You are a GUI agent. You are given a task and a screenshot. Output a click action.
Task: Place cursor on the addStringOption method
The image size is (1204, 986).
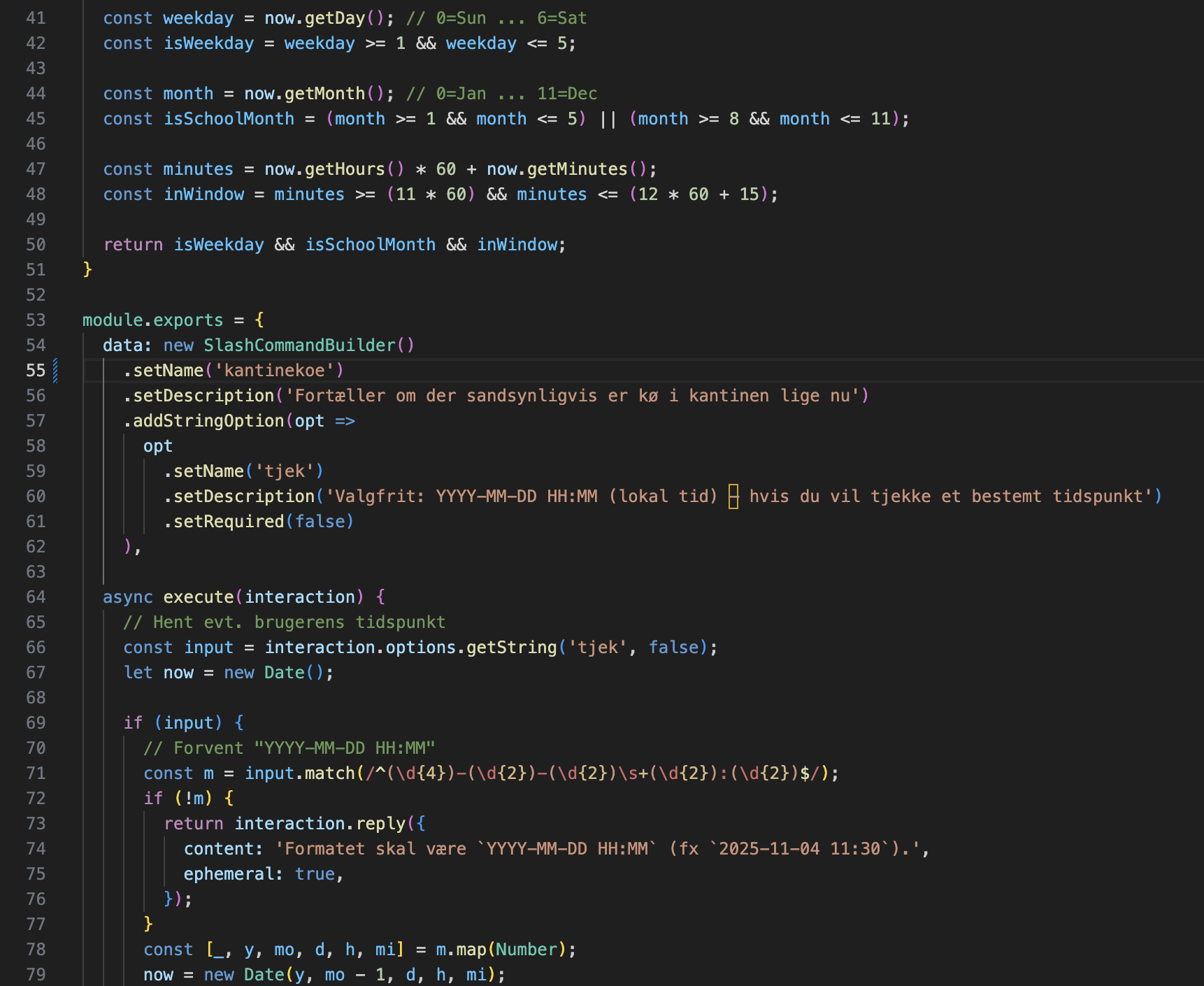click(x=208, y=421)
